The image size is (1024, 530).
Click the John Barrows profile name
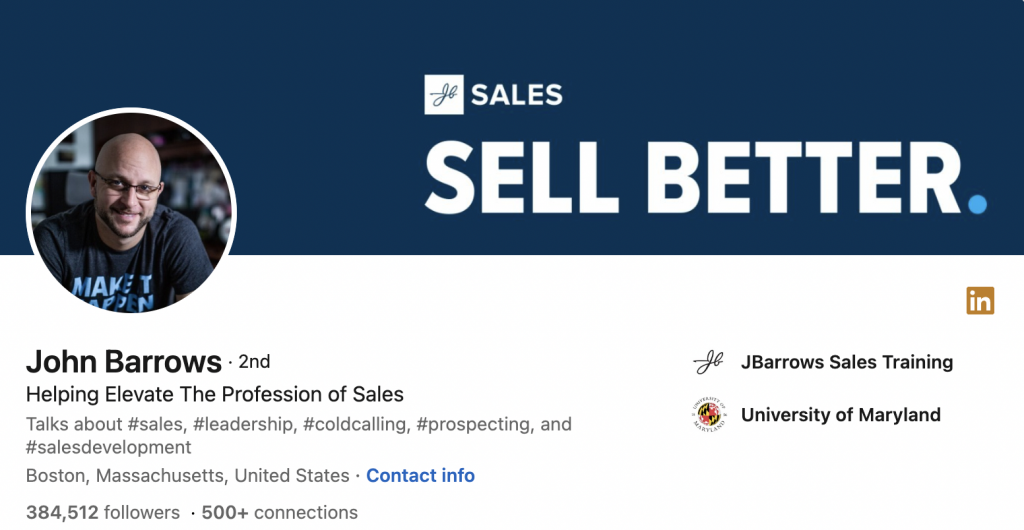124,361
